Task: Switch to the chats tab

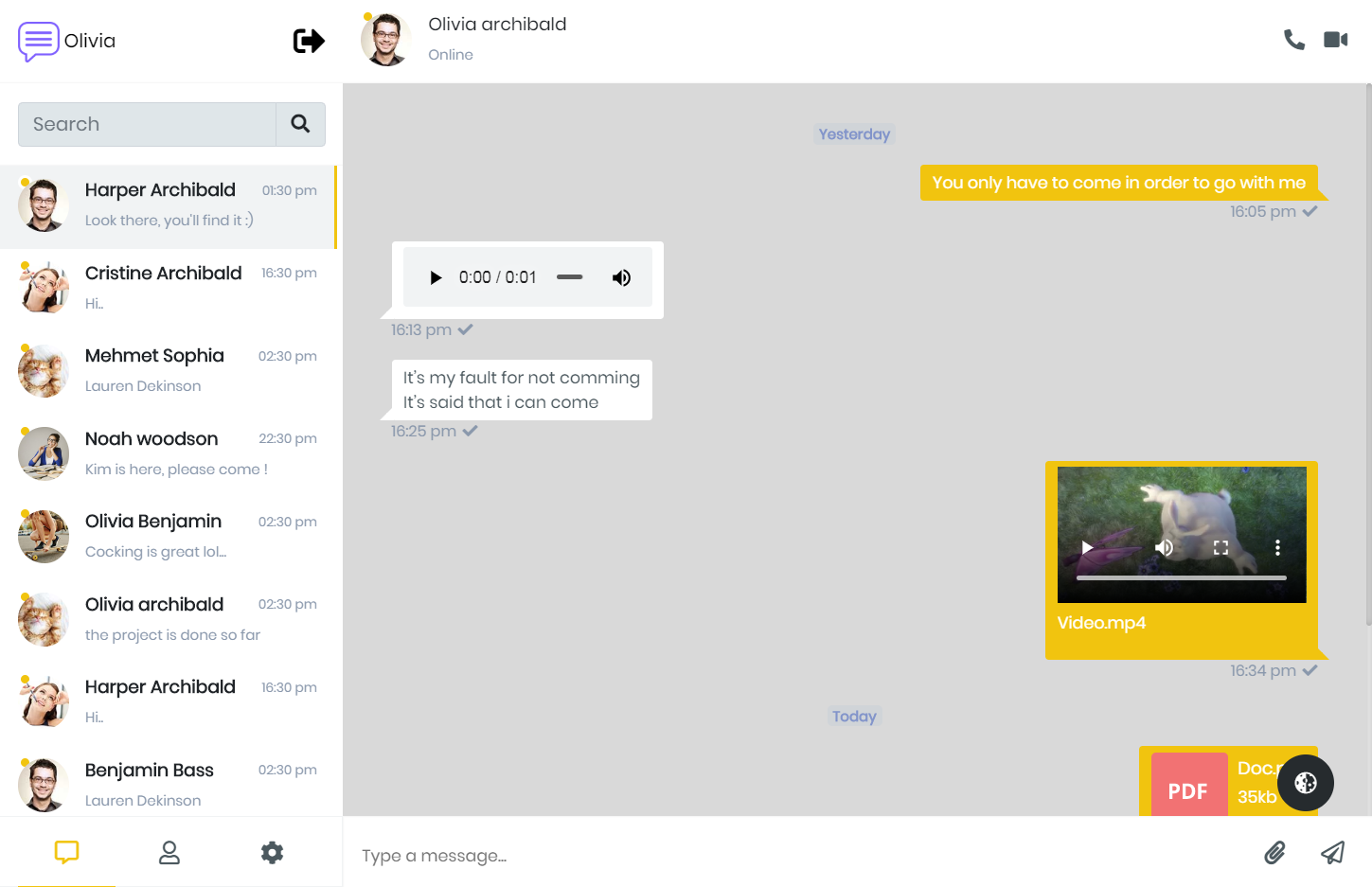Action: pyautogui.click(x=66, y=853)
